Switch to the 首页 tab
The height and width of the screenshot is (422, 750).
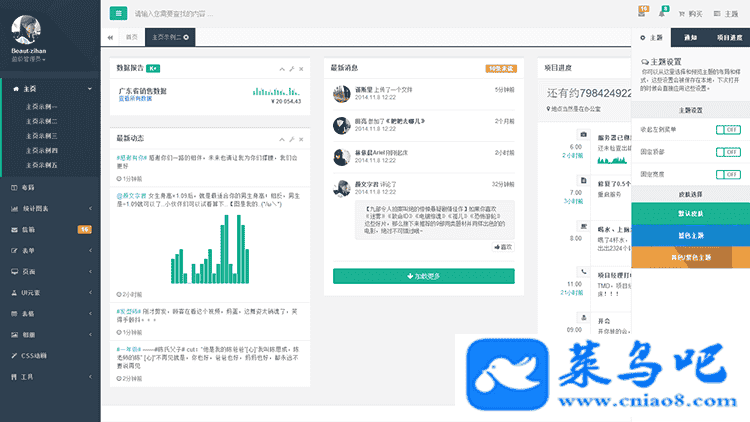point(132,37)
